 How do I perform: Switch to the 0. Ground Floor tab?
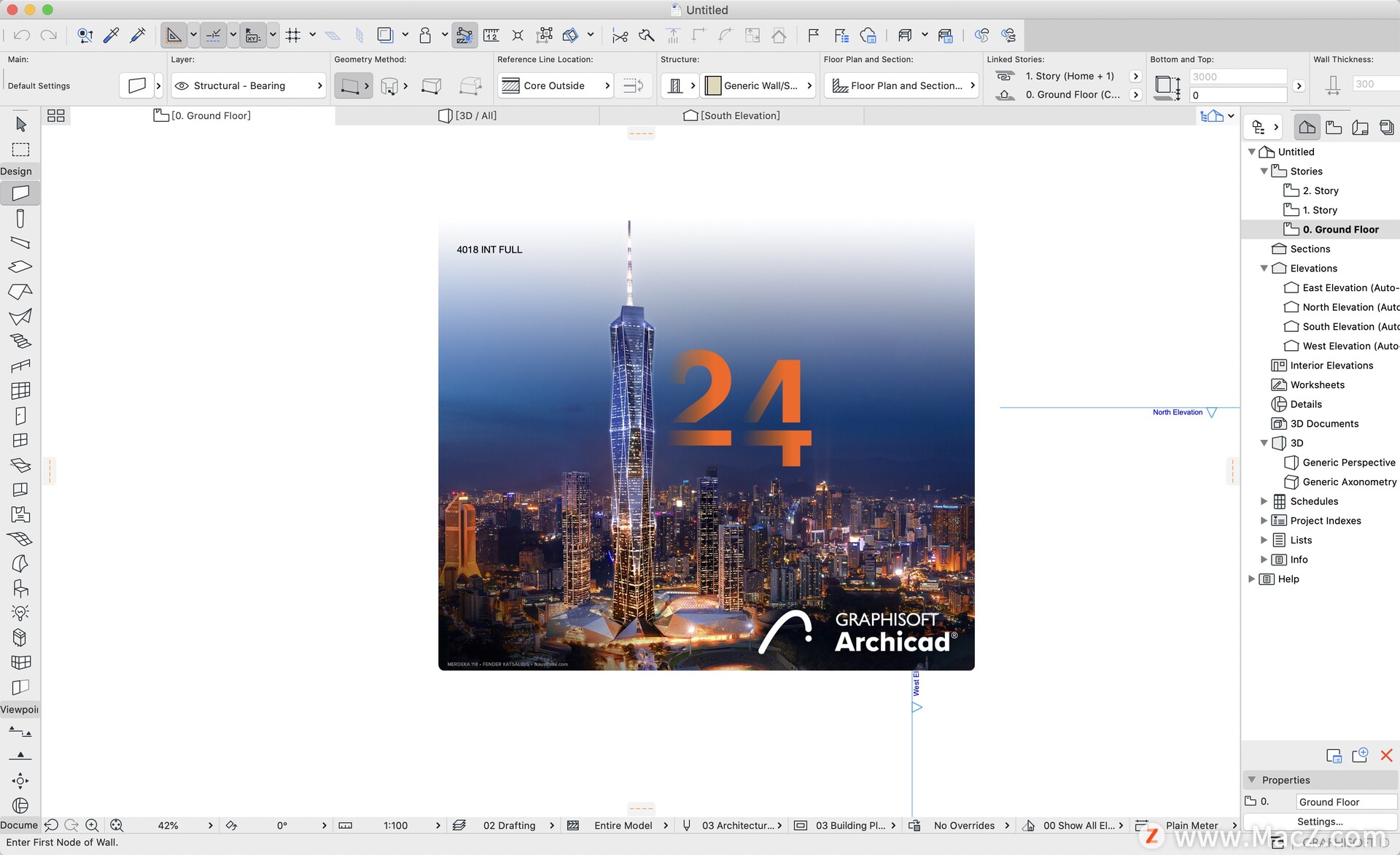[x=203, y=115]
